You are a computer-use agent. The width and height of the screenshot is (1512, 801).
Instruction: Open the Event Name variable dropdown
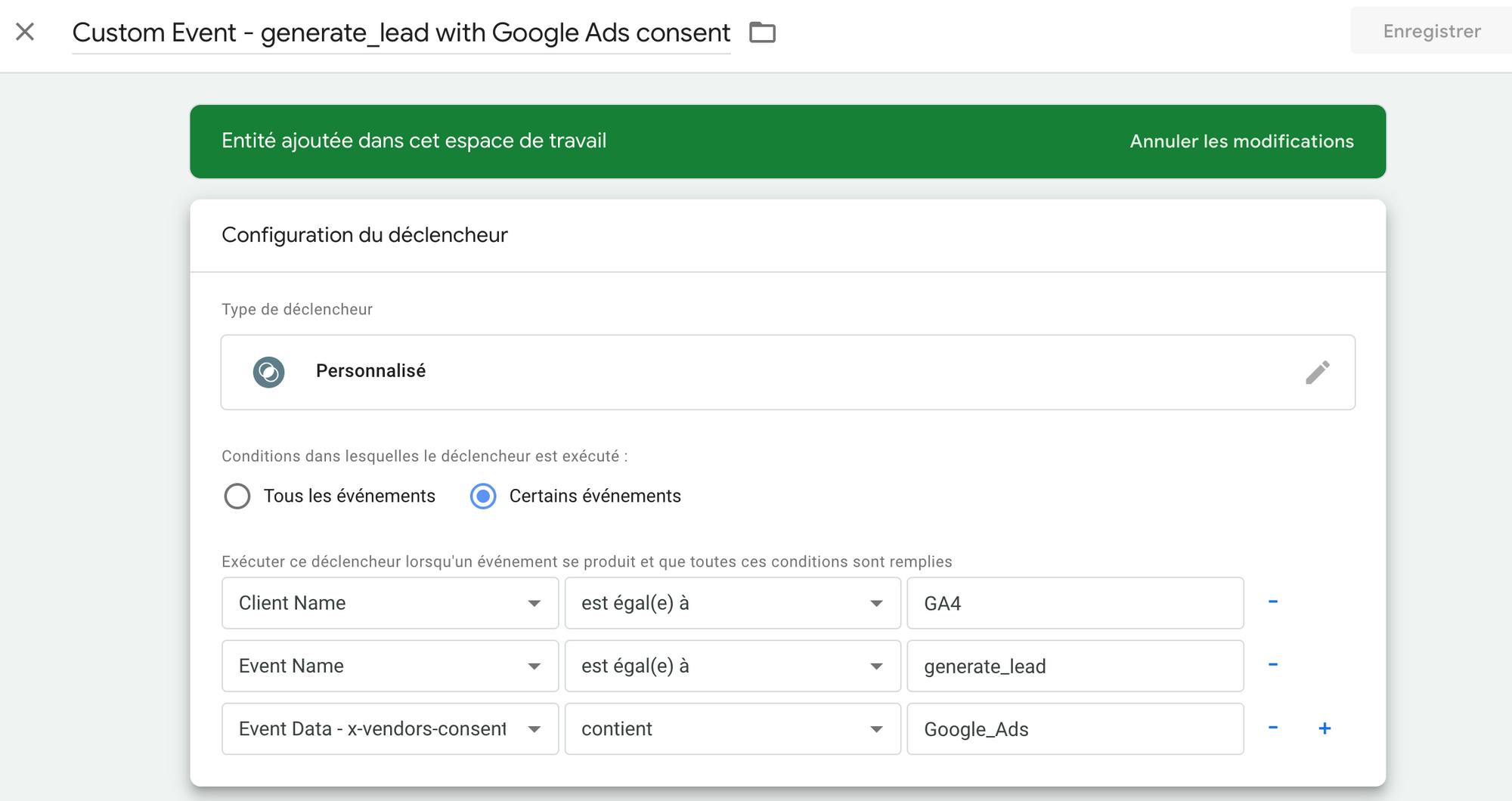390,666
